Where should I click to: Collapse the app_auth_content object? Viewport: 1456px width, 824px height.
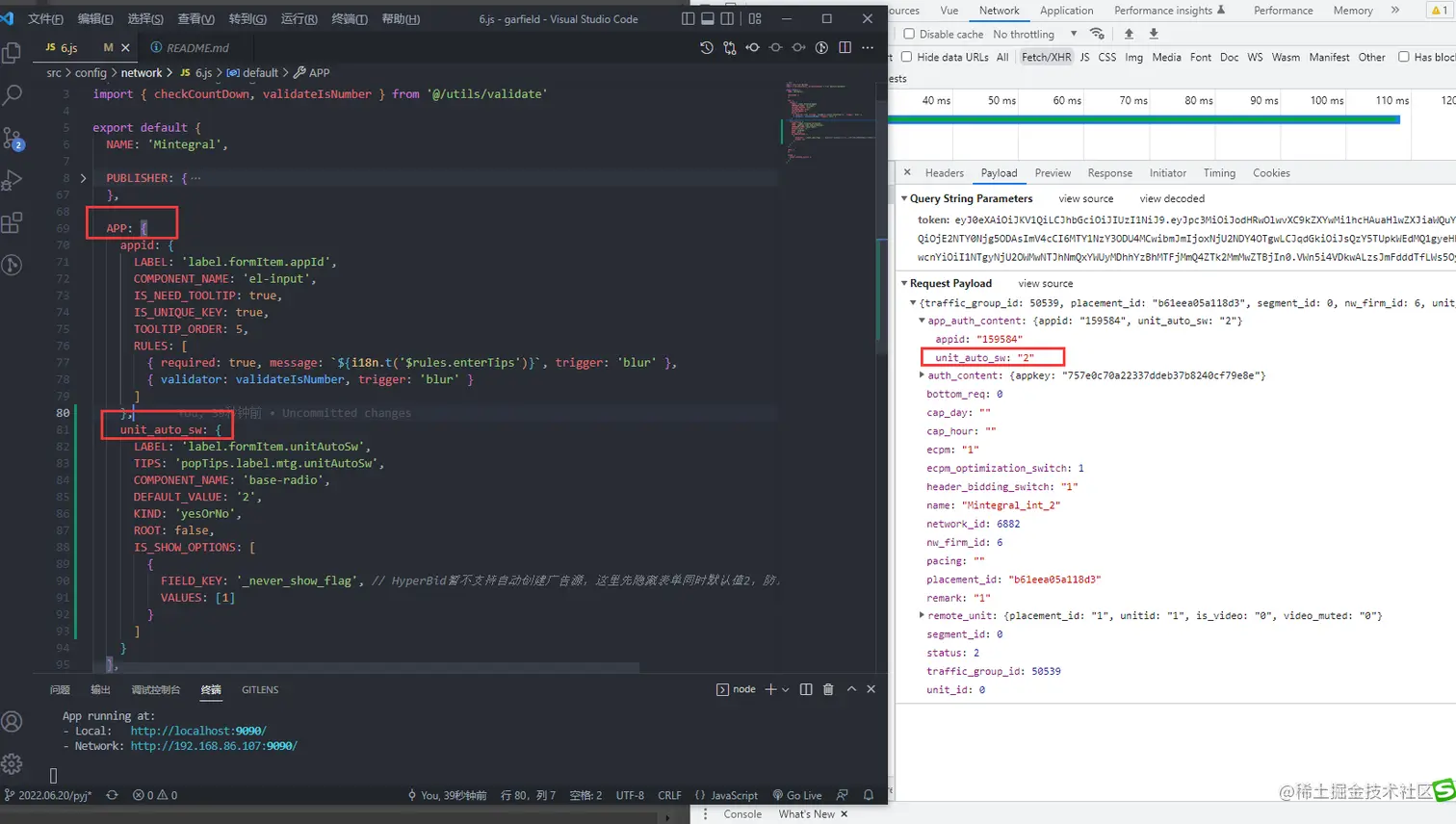922,321
